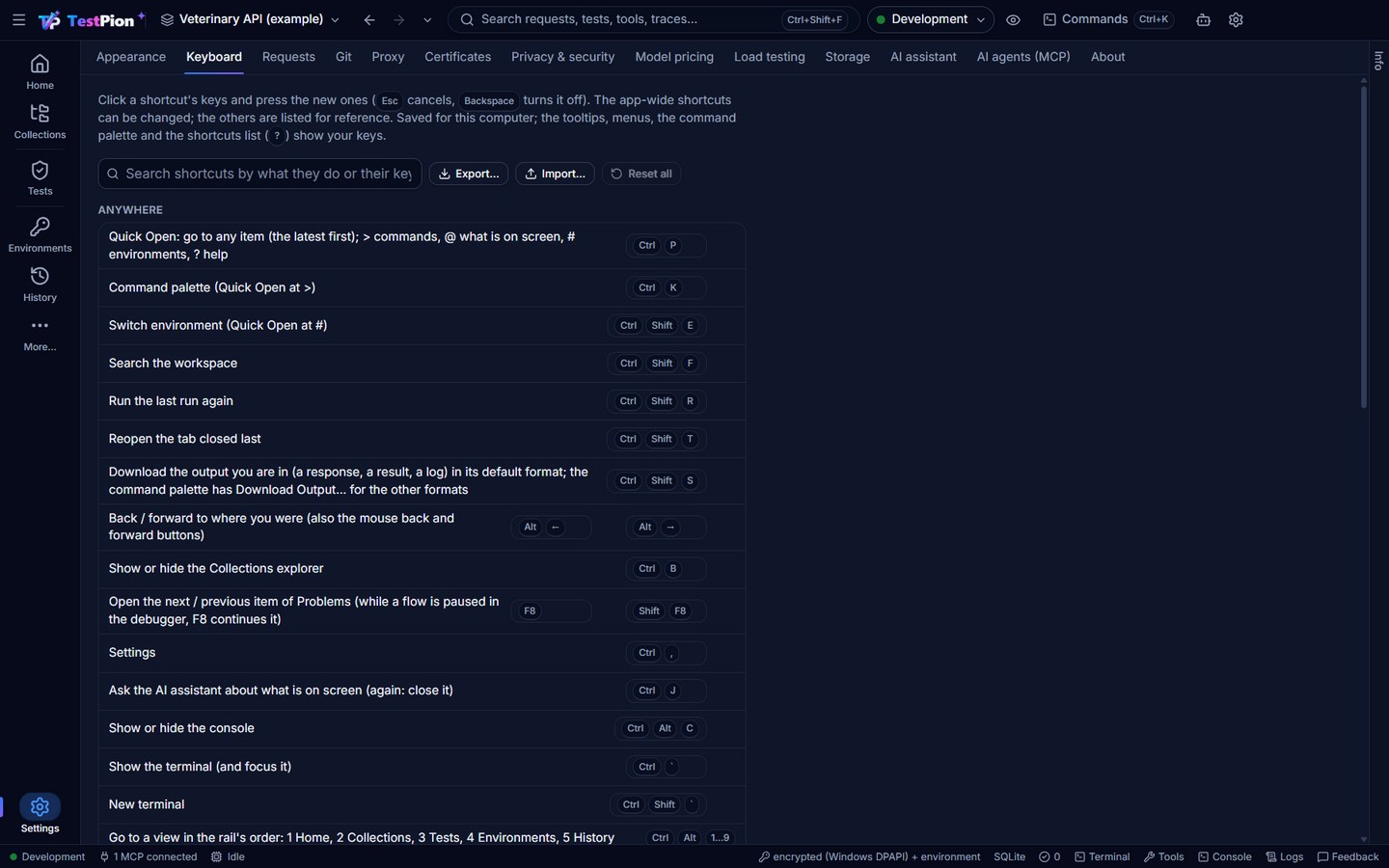Click the AI robot icon in top bar
Viewport: 1389px width, 868px height.
(1203, 19)
